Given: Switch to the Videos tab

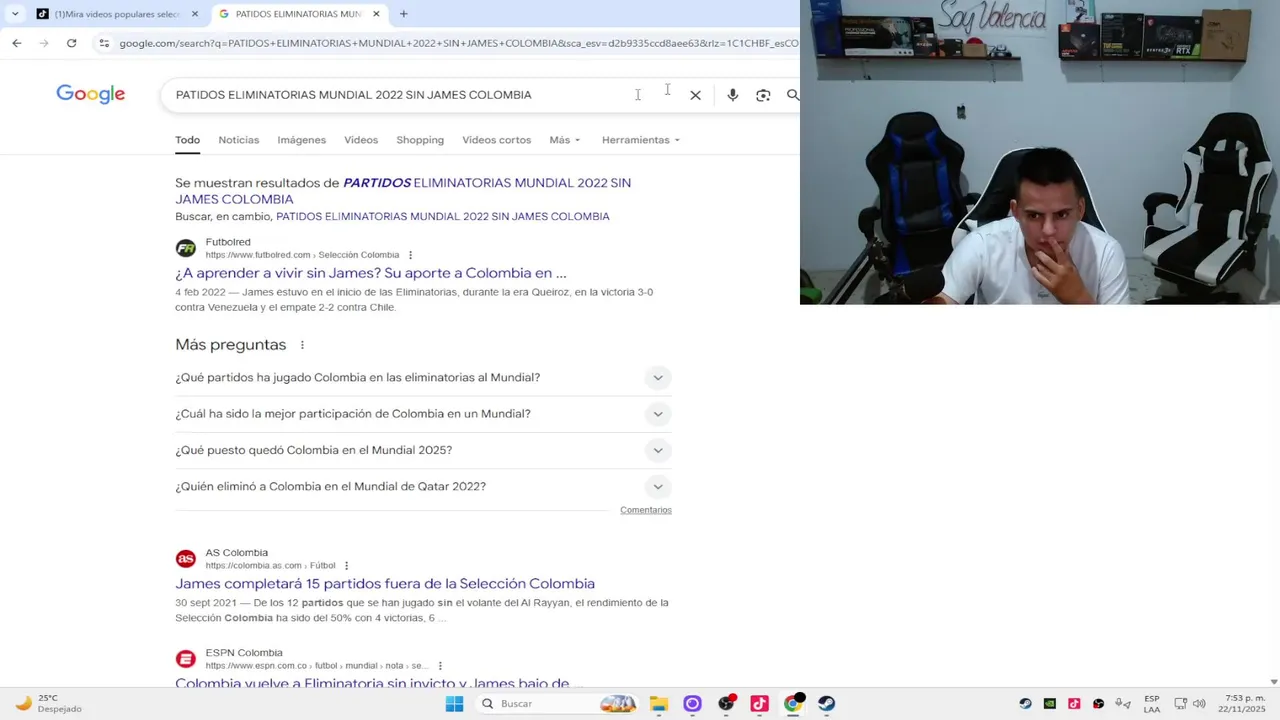Looking at the screenshot, I should coord(361,140).
